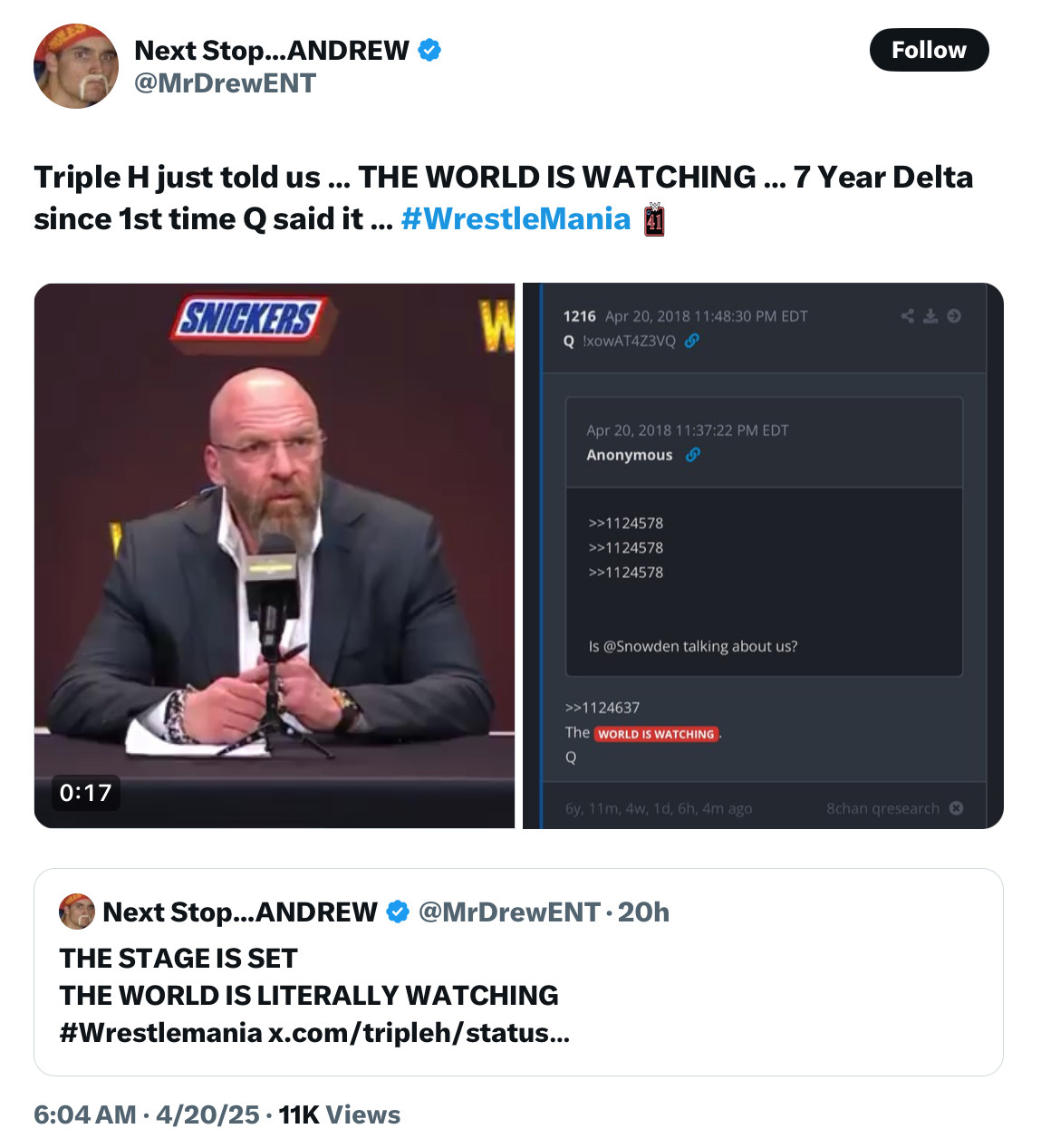Open the x.com/tripleh/status link

[419, 1033]
